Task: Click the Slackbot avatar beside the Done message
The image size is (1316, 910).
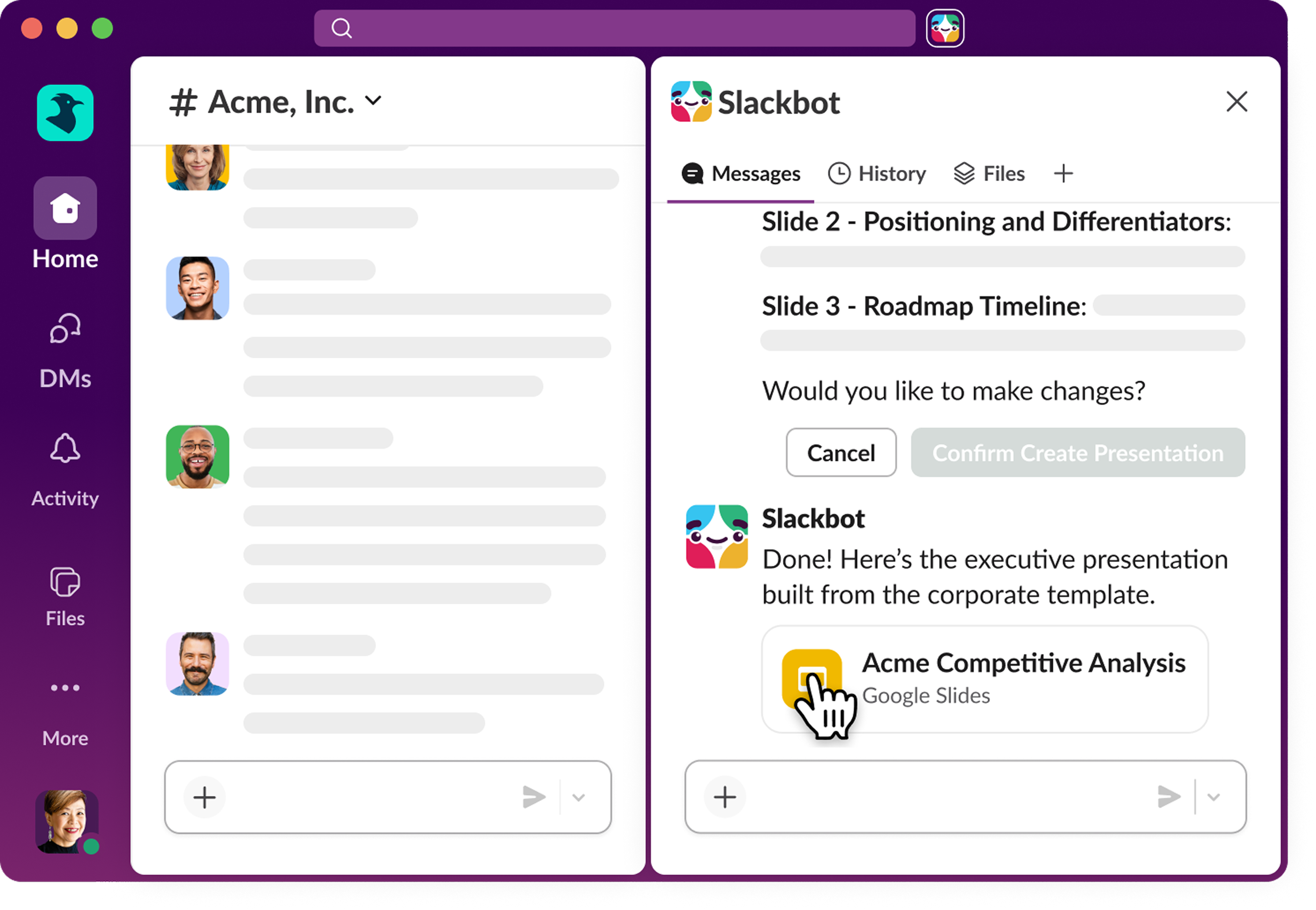Action: [717, 536]
